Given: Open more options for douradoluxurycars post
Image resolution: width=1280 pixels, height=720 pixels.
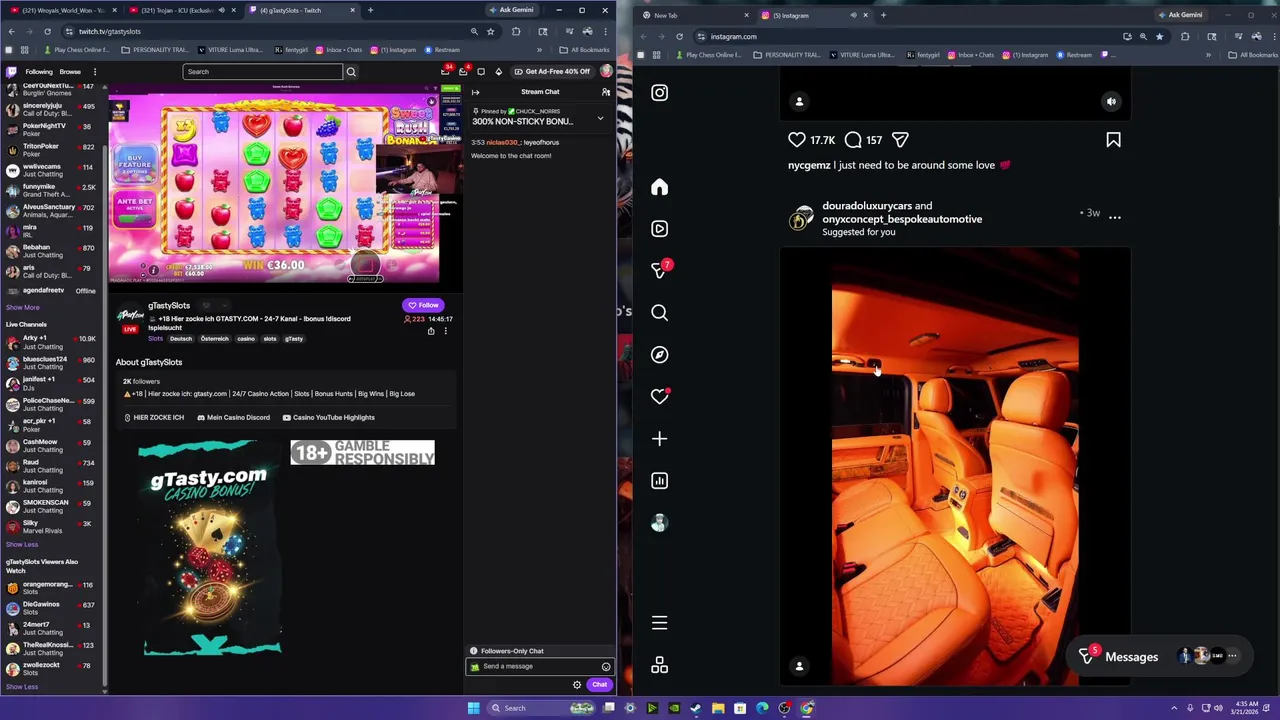Looking at the screenshot, I should pyautogui.click(x=1115, y=217).
